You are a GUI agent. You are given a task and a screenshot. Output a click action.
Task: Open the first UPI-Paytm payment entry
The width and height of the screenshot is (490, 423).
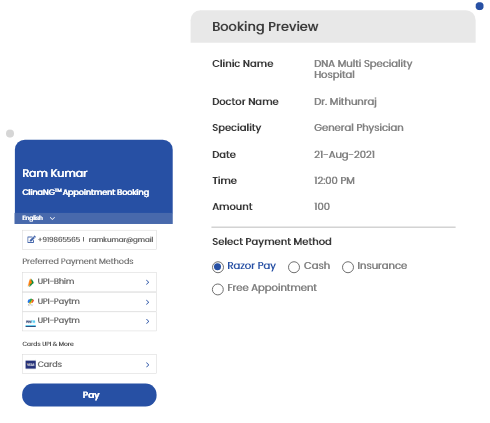89,302
